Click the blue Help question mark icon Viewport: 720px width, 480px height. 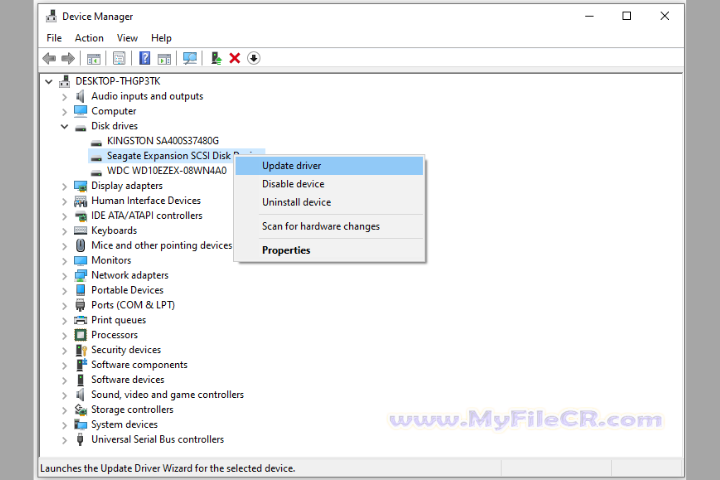pos(145,58)
